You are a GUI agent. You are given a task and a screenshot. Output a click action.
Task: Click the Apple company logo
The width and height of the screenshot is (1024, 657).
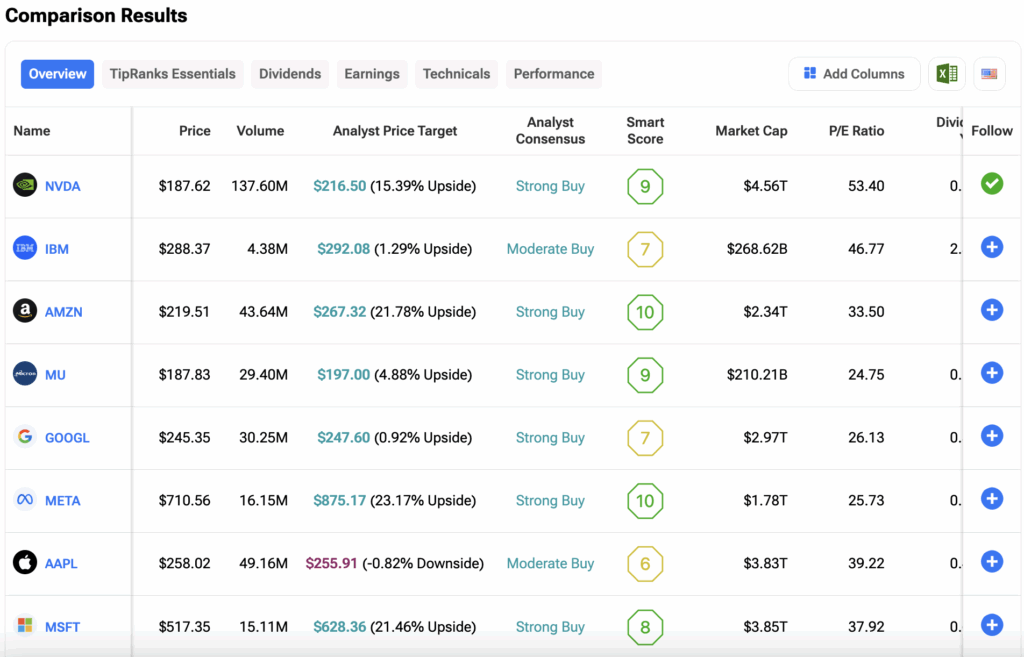point(25,563)
